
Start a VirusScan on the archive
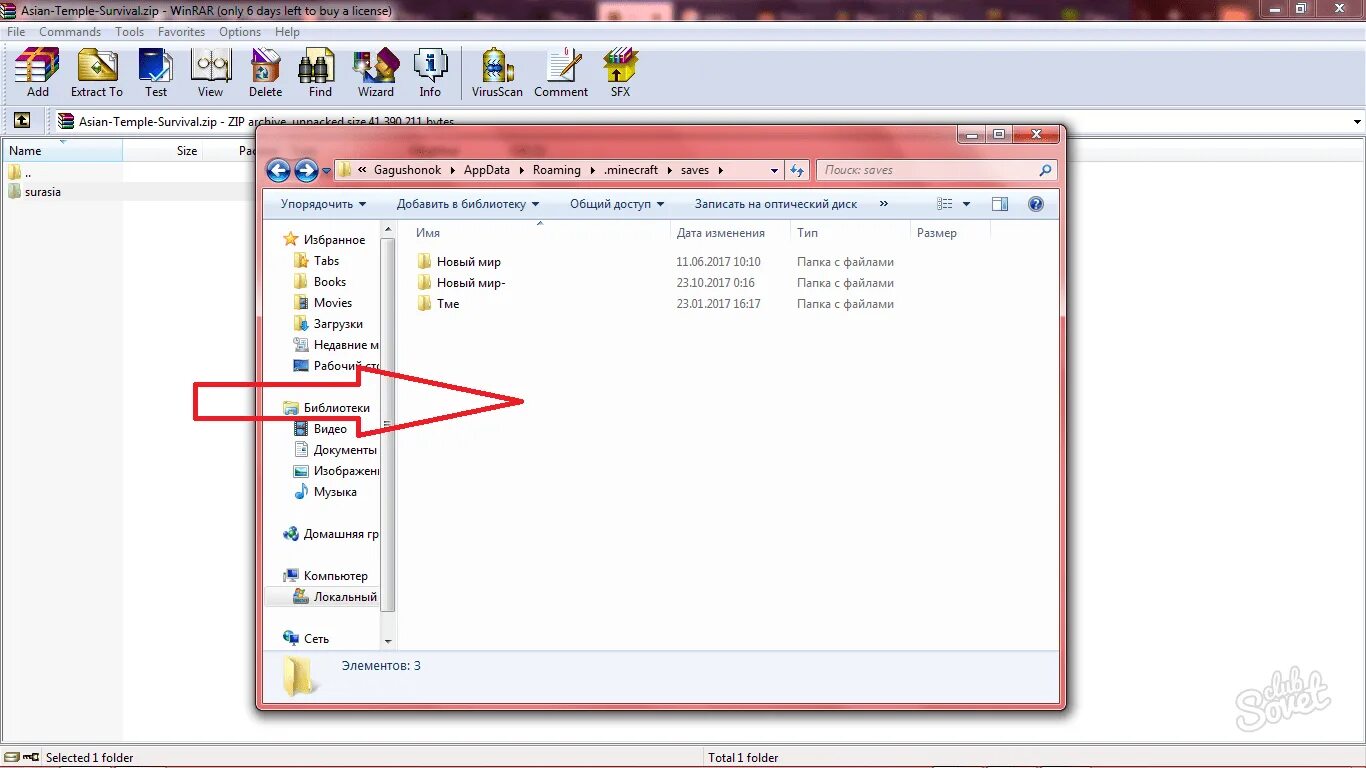[498, 72]
